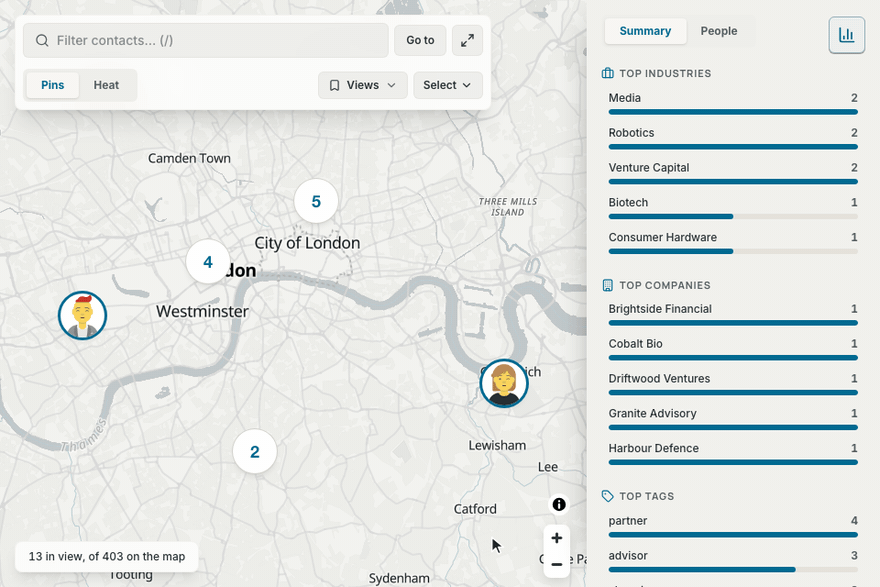Switch to the Summary tab
Image resolution: width=880 pixels, height=587 pixels.
pos(645,31)
